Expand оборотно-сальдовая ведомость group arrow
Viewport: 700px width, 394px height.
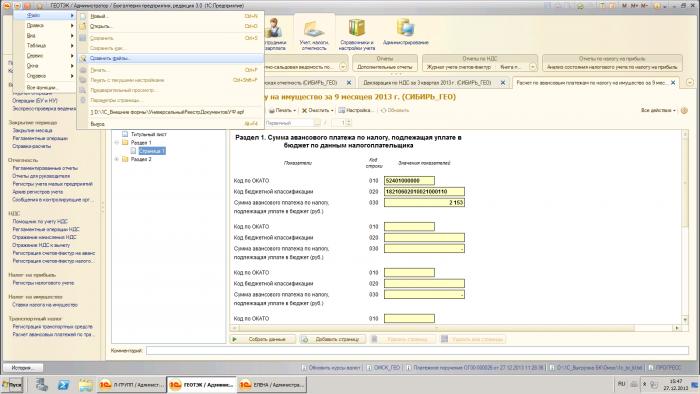pos(343,66)
